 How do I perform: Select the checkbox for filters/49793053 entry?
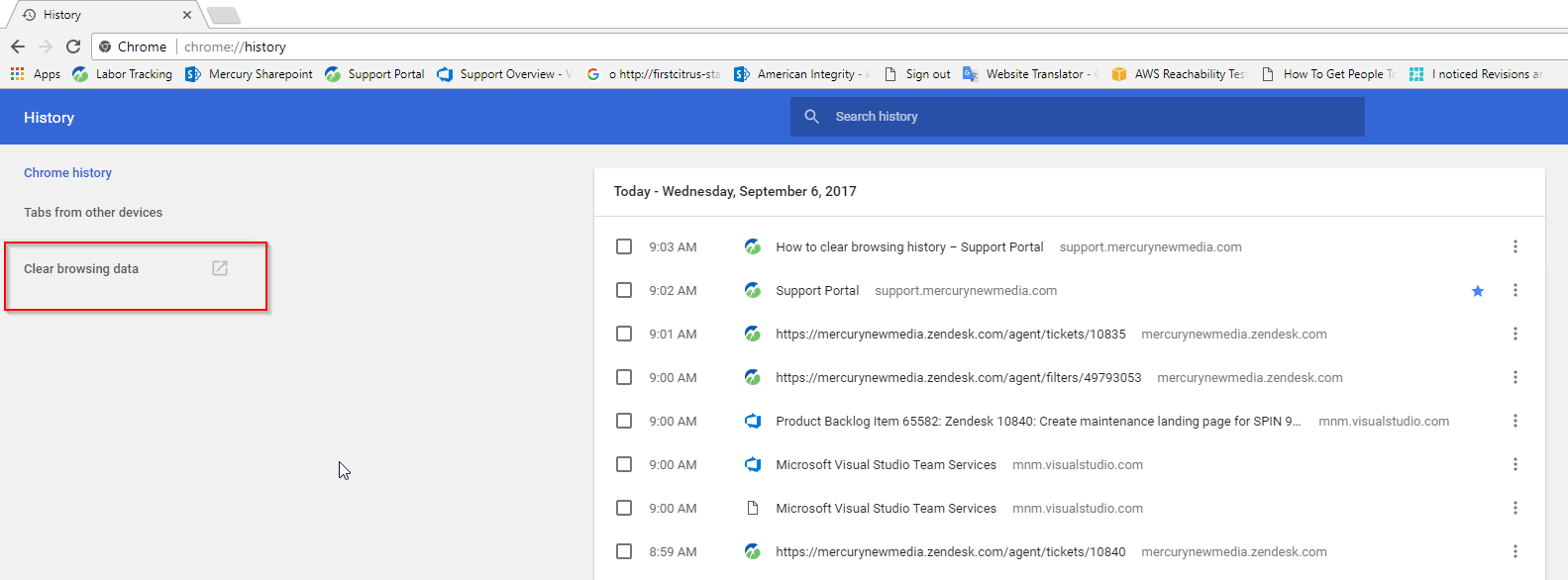tap(624, 377)
